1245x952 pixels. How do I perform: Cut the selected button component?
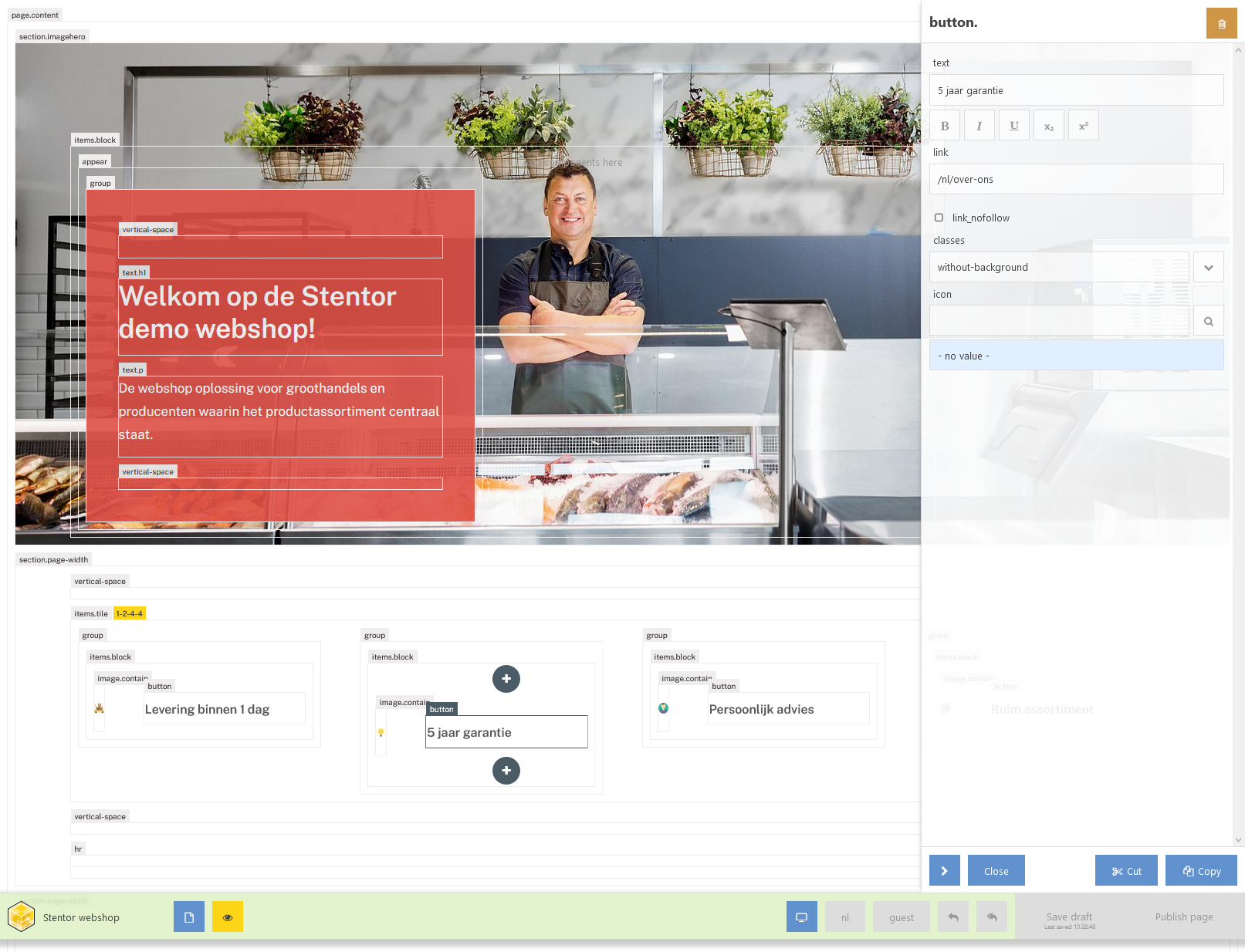[1126, 870]
